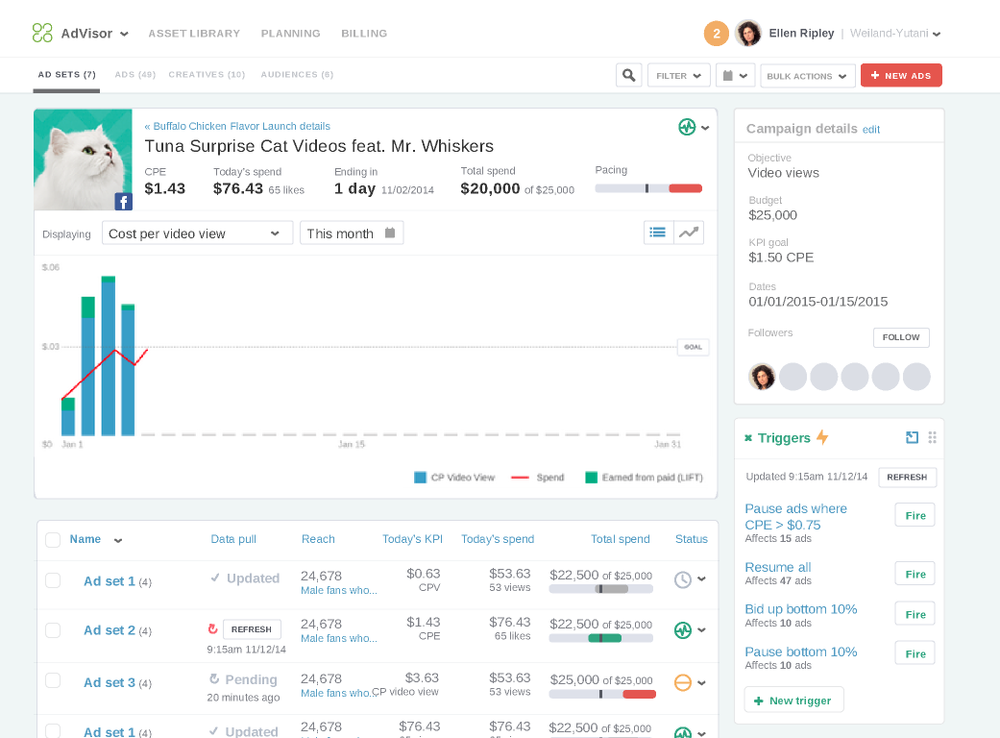Screen dimensions: 1000x738
Task: Switch to AUDIENCES (6) tab
Action: point(297,74)
